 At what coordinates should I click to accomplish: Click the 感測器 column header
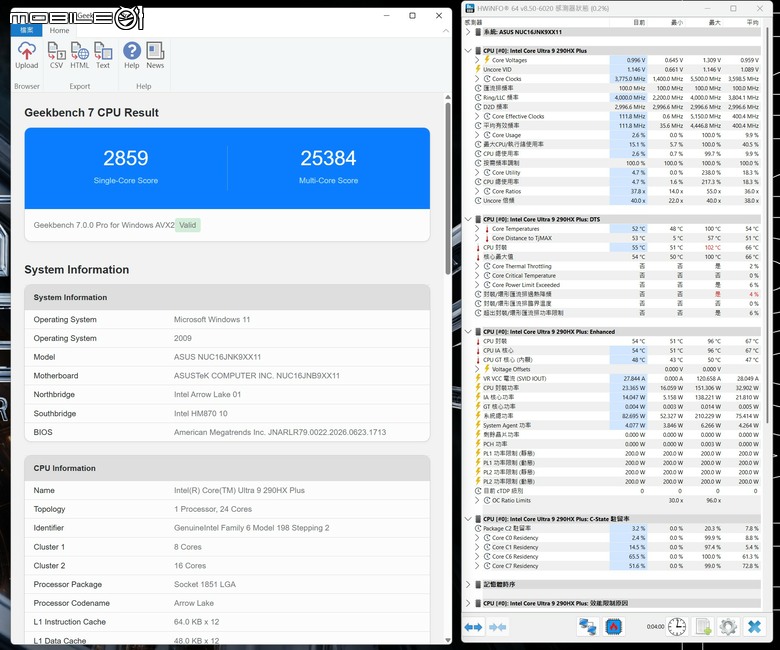click(474, 22)
